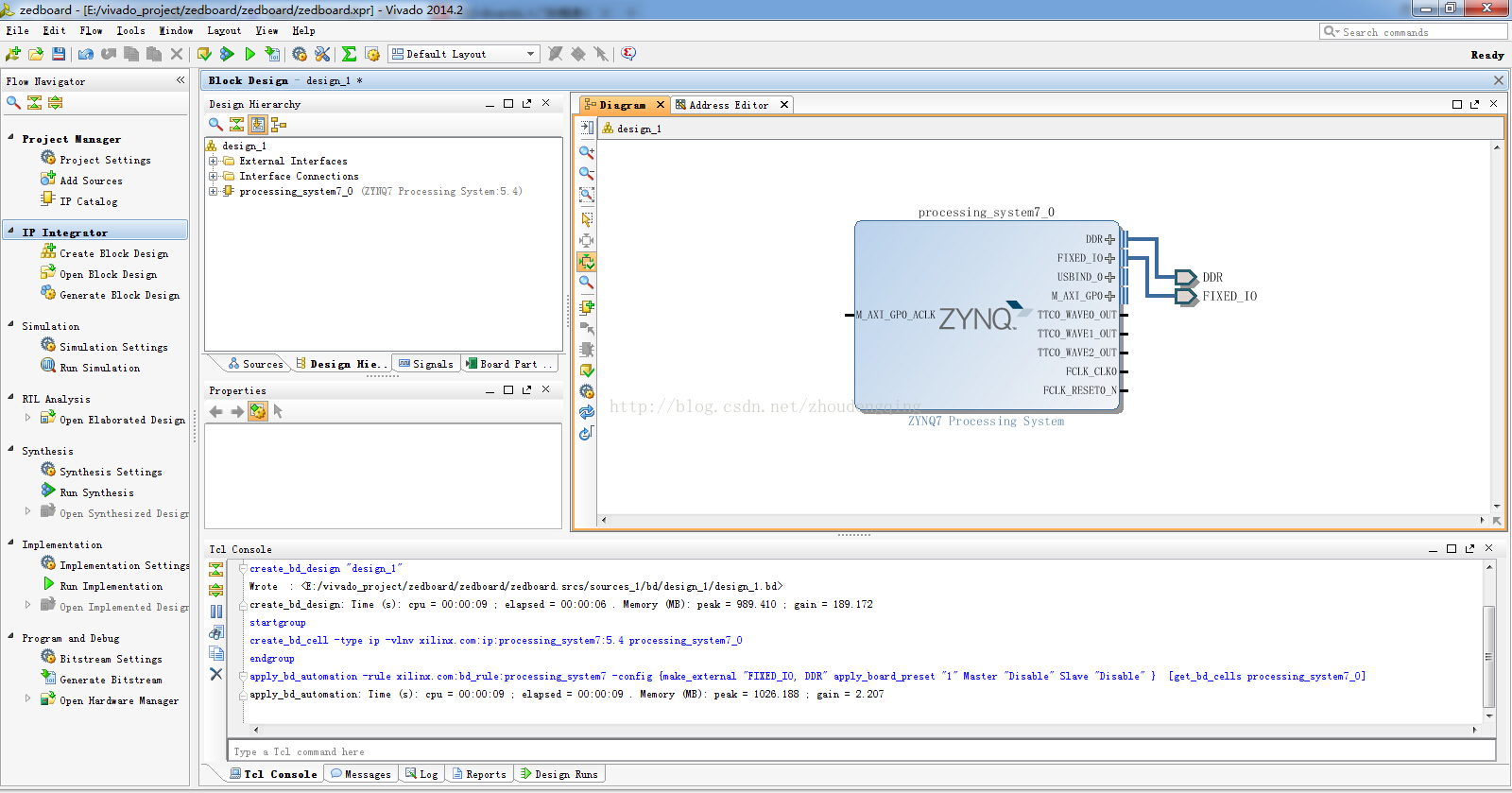Open the File menu
The image size is (1512, 793).
click(x=17, y=31)
